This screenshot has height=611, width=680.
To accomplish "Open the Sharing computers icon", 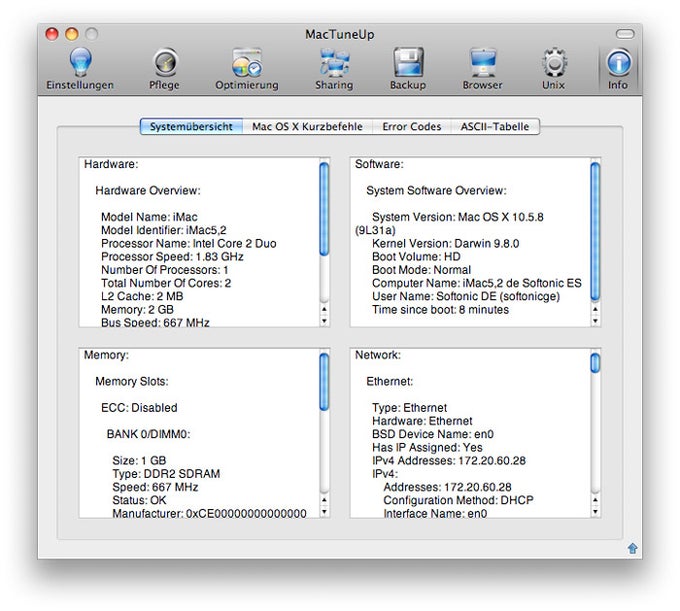I will coord(334,62).
